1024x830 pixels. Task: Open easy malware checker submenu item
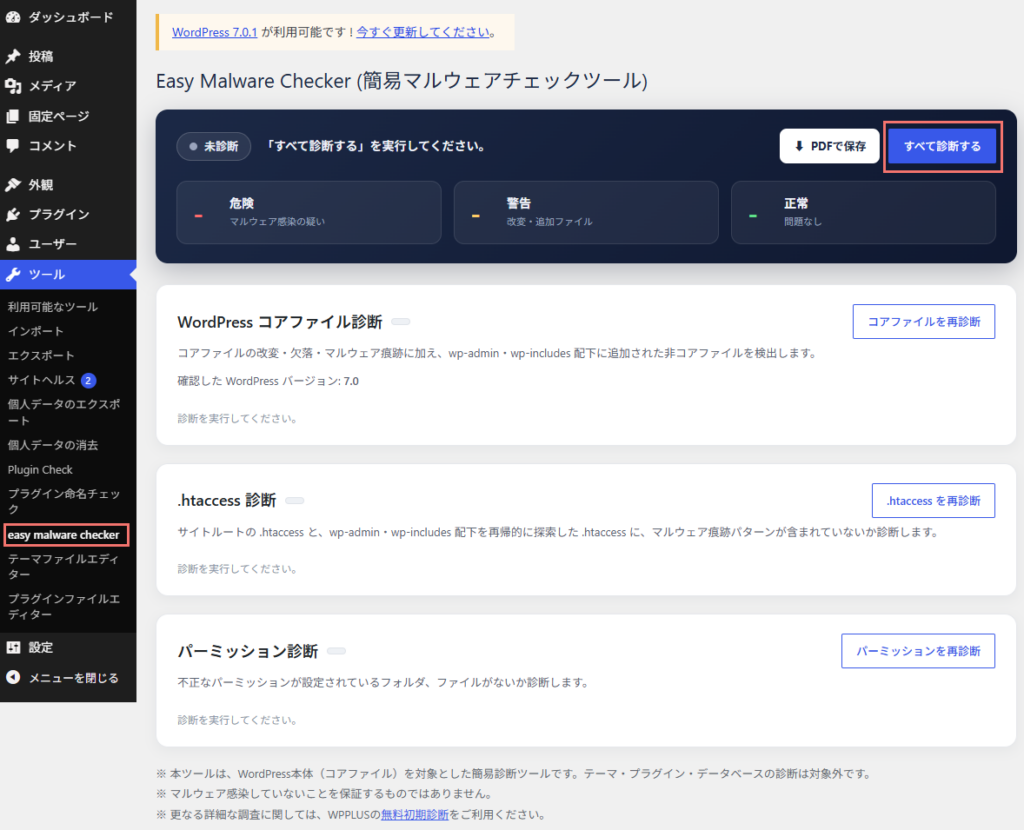click(66, 535)
